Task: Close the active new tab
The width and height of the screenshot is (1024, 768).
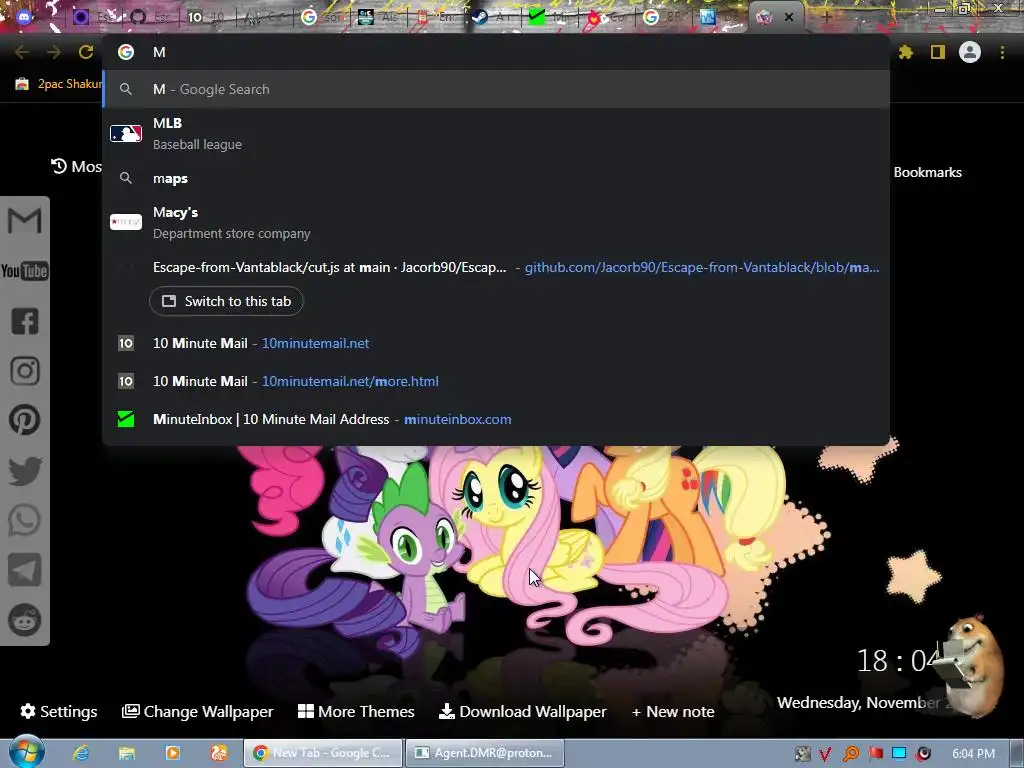Action: (x=789, y=18)
